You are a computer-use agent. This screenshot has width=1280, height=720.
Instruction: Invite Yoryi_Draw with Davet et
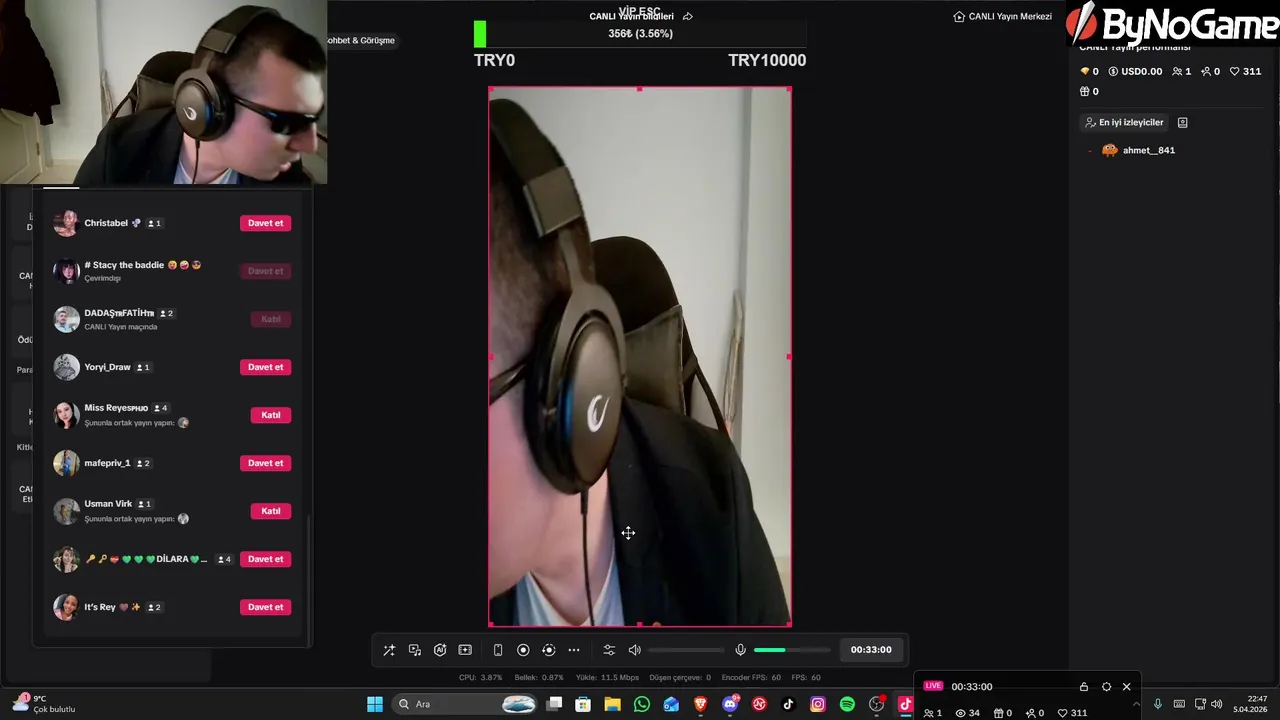point(265,367)
